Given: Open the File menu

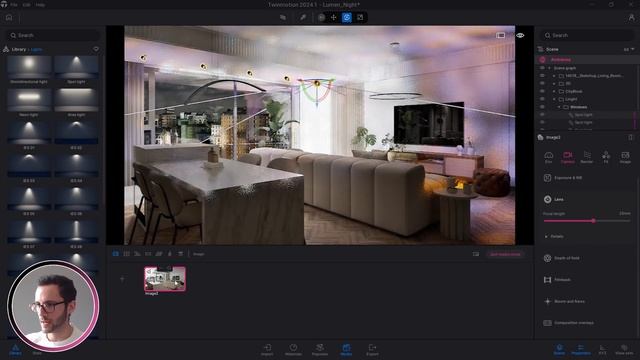Looking at the screenshot, I should pyautogui.click(x=14, y=5).
